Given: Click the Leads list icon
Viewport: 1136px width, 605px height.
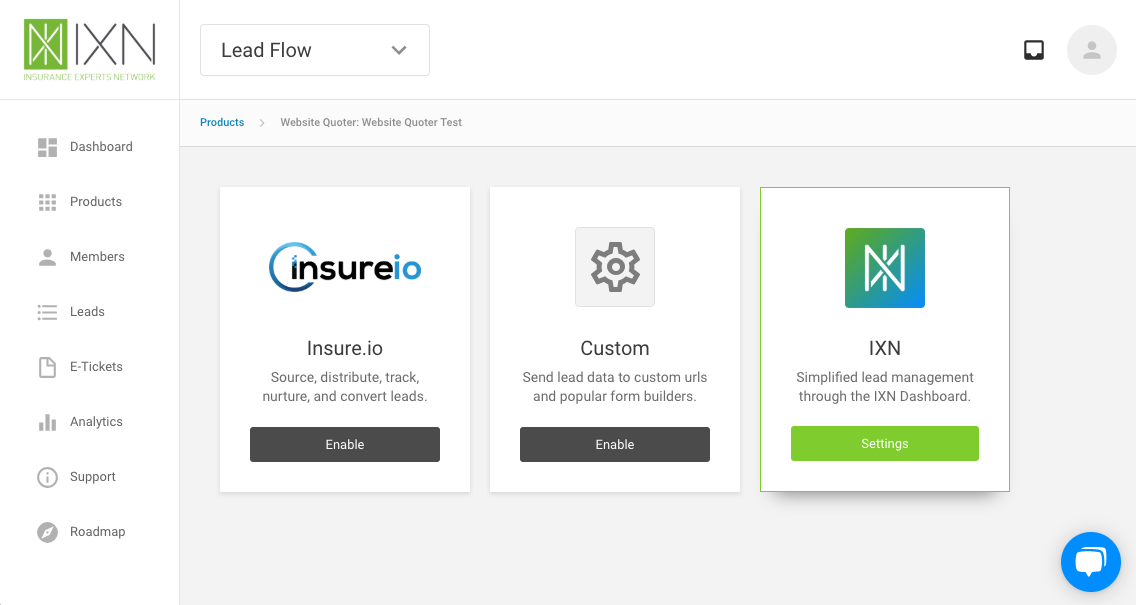Looking at the screenshot, I should click(47, 312).
